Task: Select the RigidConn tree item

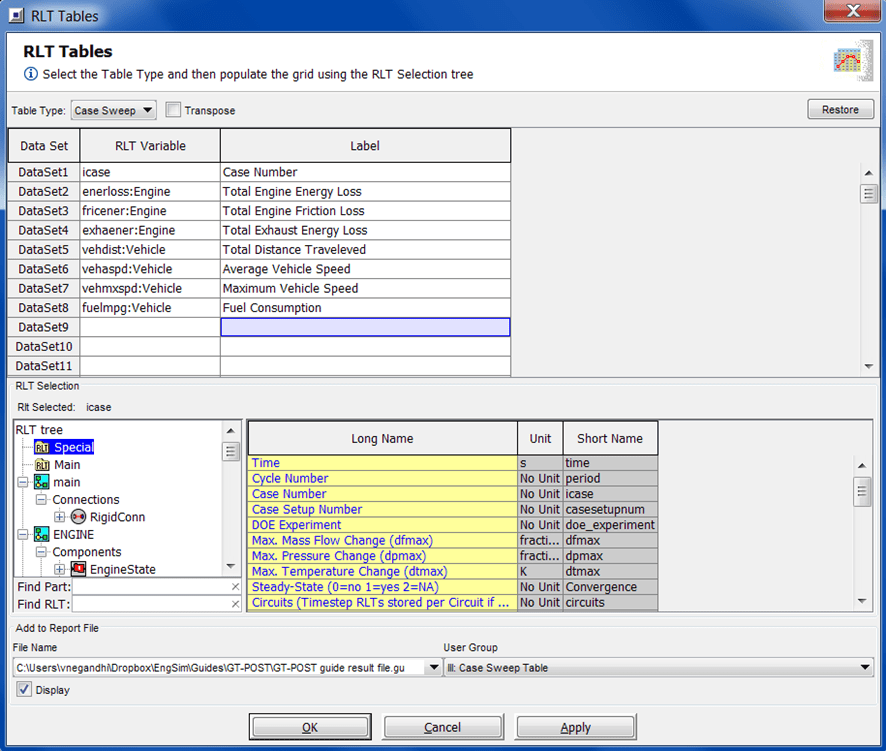Action: pyautogui.click(x=117, y=517)
